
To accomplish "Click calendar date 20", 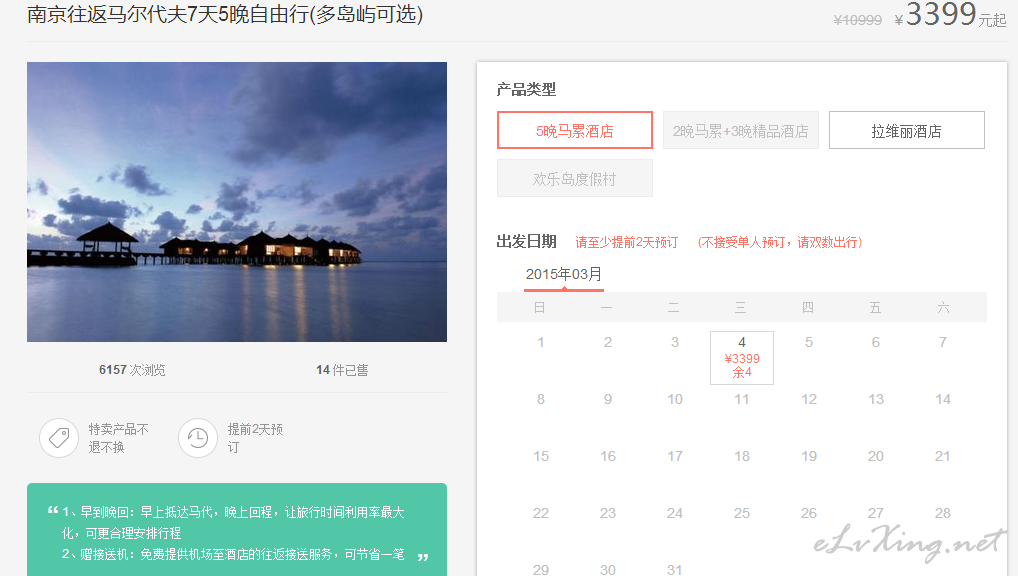I will click(x=876, y=457).
